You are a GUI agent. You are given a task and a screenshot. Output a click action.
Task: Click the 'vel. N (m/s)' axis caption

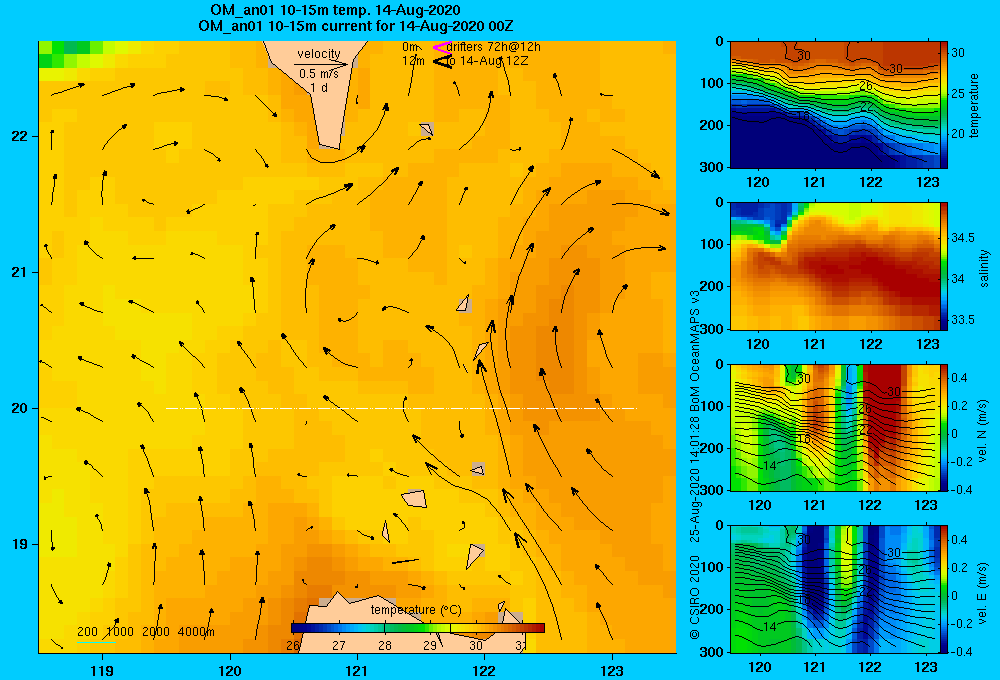(983, 431)
